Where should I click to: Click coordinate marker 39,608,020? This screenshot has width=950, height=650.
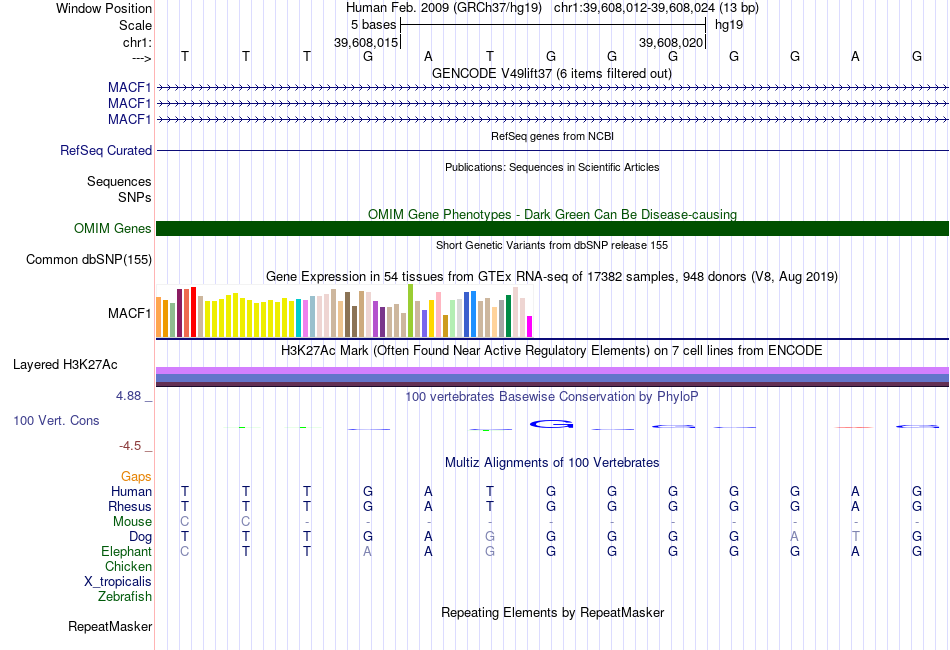671,42
